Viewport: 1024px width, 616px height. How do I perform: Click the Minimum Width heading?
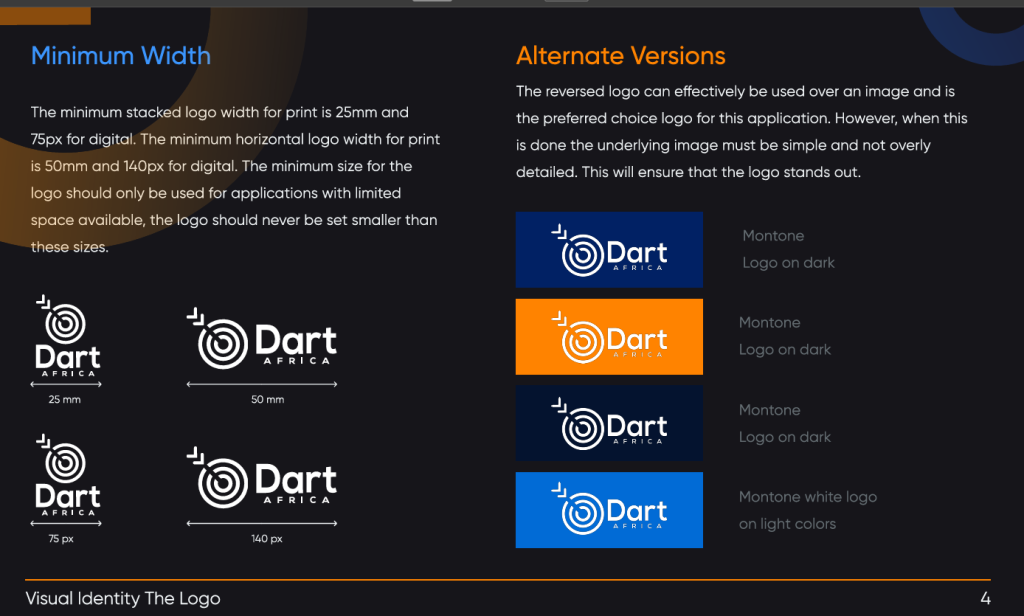[x=121, y=55]
